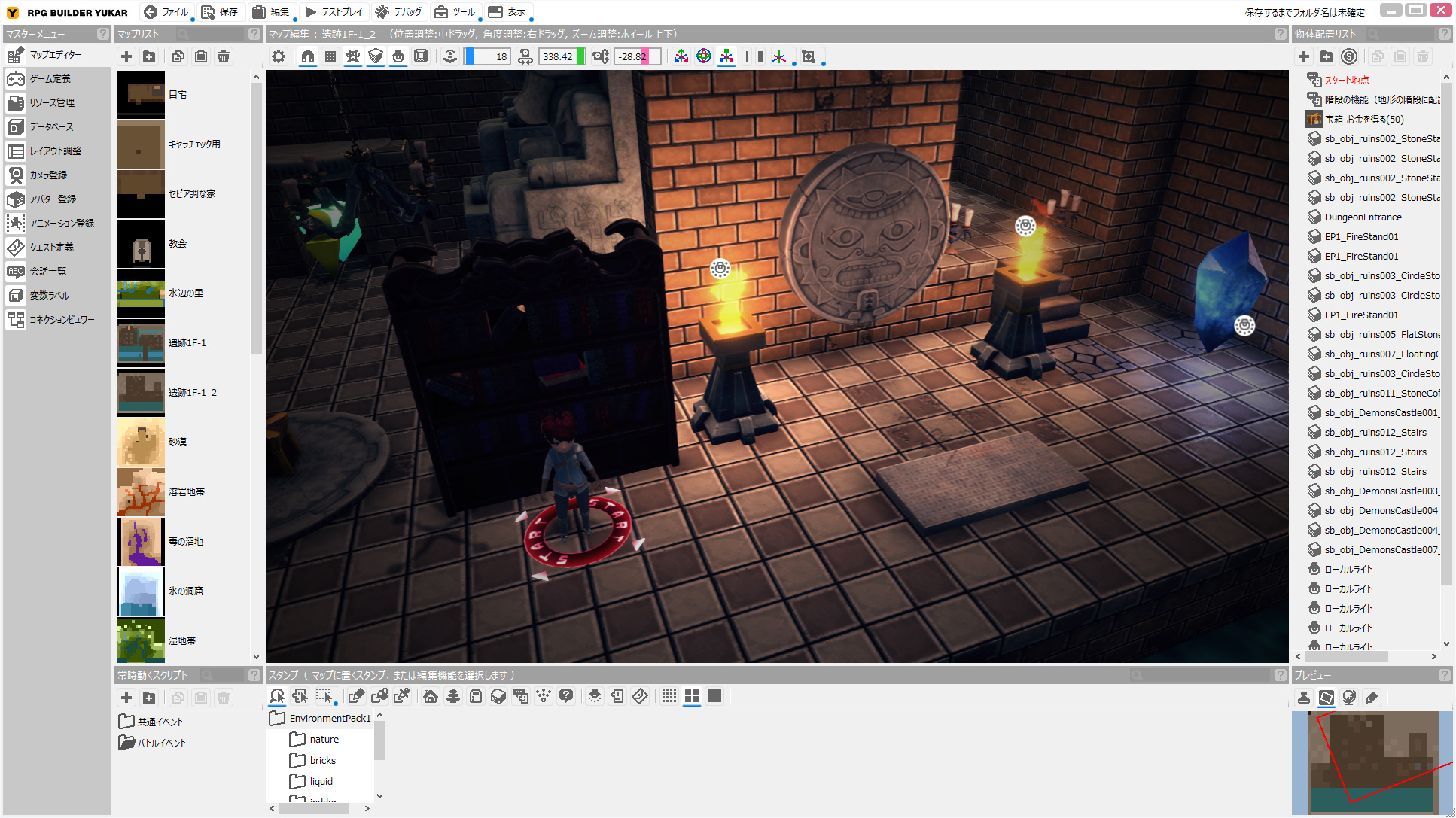Add new object in object placement list

tap(1304, 56)
